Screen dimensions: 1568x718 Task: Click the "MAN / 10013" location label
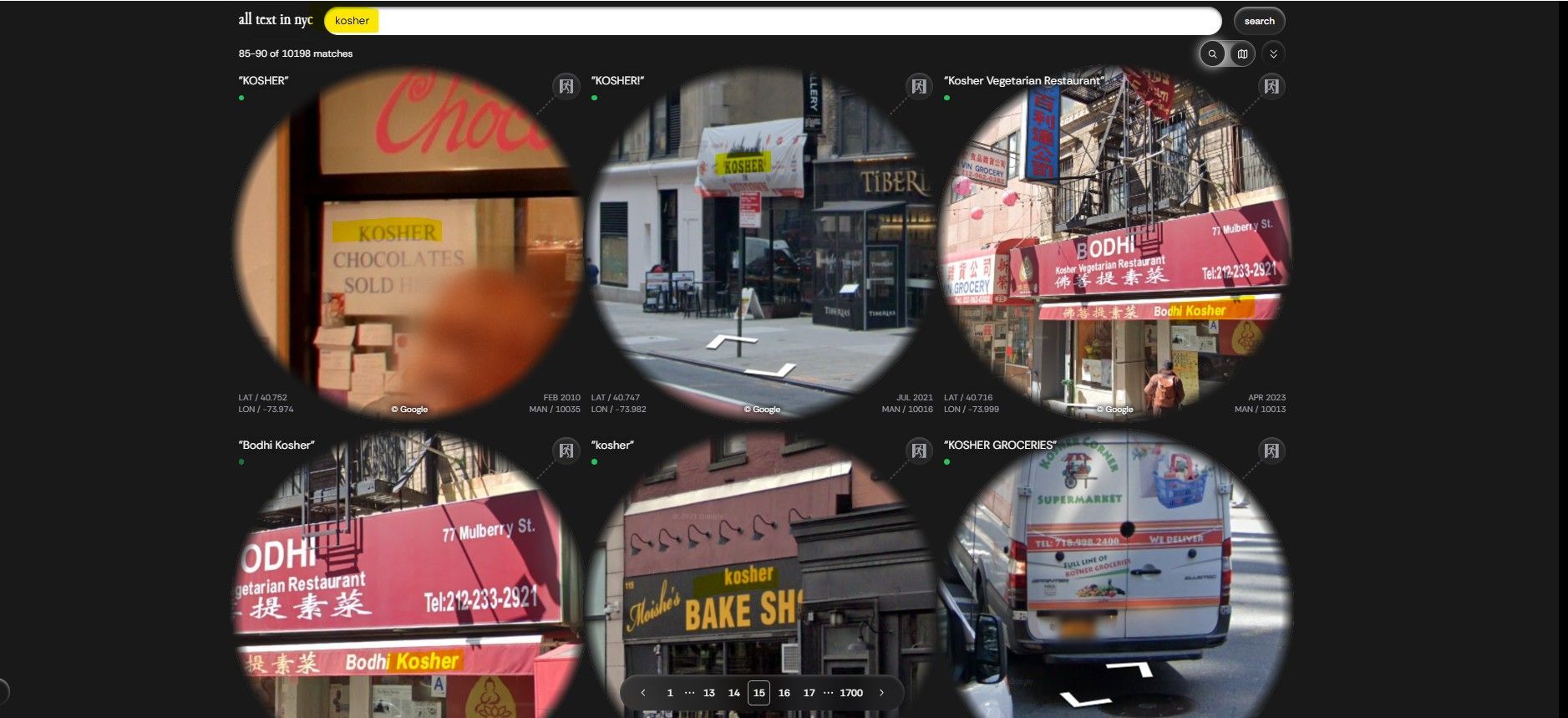[1260, 410]
